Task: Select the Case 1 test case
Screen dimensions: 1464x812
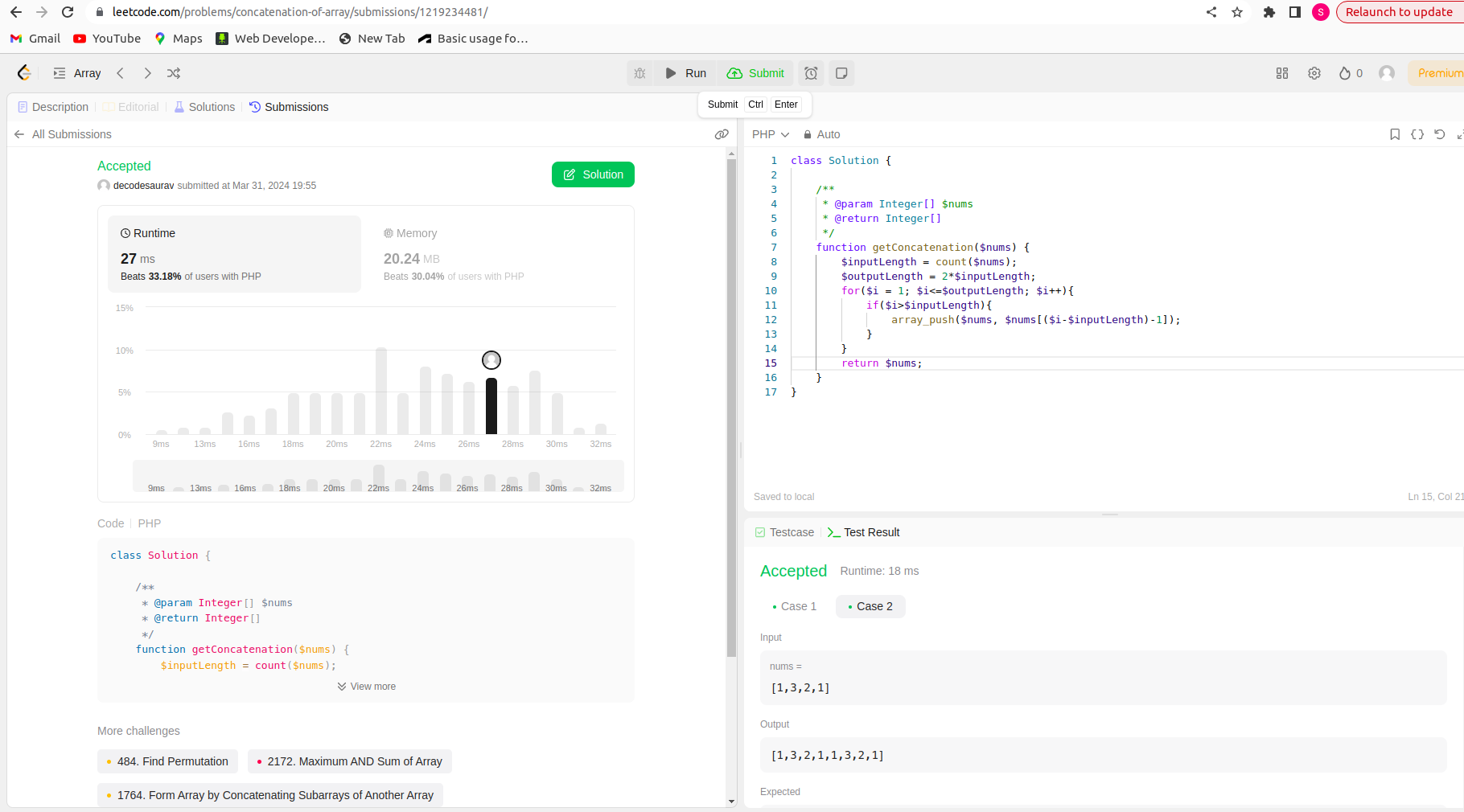Action: pyautogui.click(x=794, y=606)
